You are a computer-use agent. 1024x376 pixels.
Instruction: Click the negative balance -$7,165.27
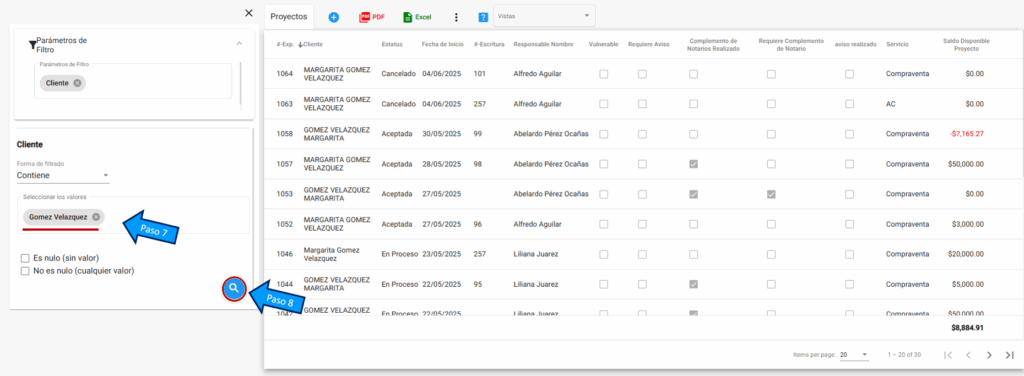coord(967,134)
